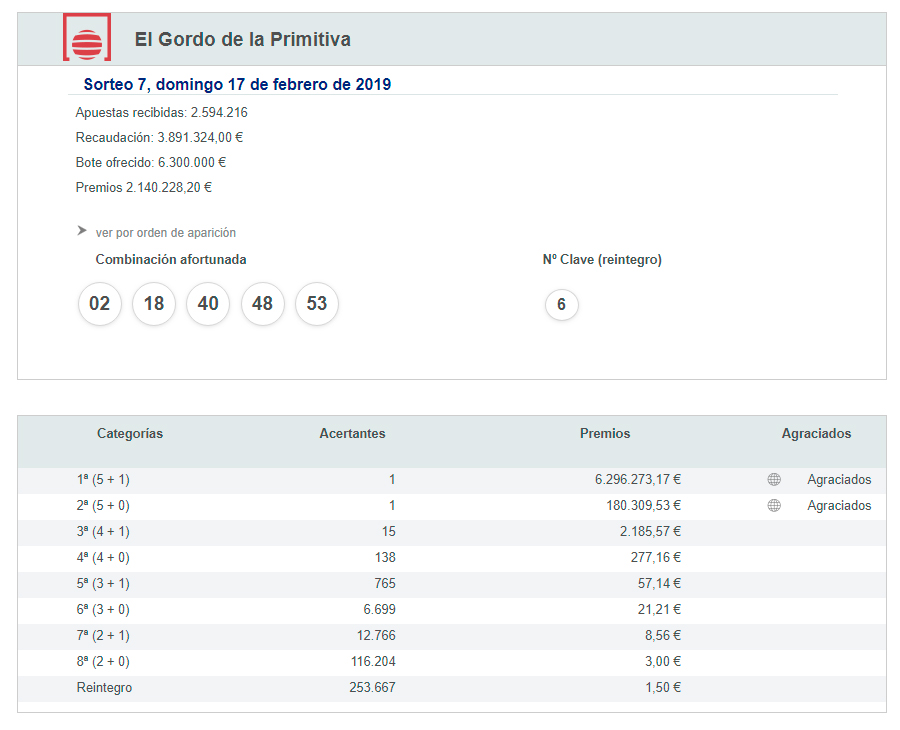This screenshot has height=730, width=900.
Task: Select winning number ball 48
Action: click(263, 304)
